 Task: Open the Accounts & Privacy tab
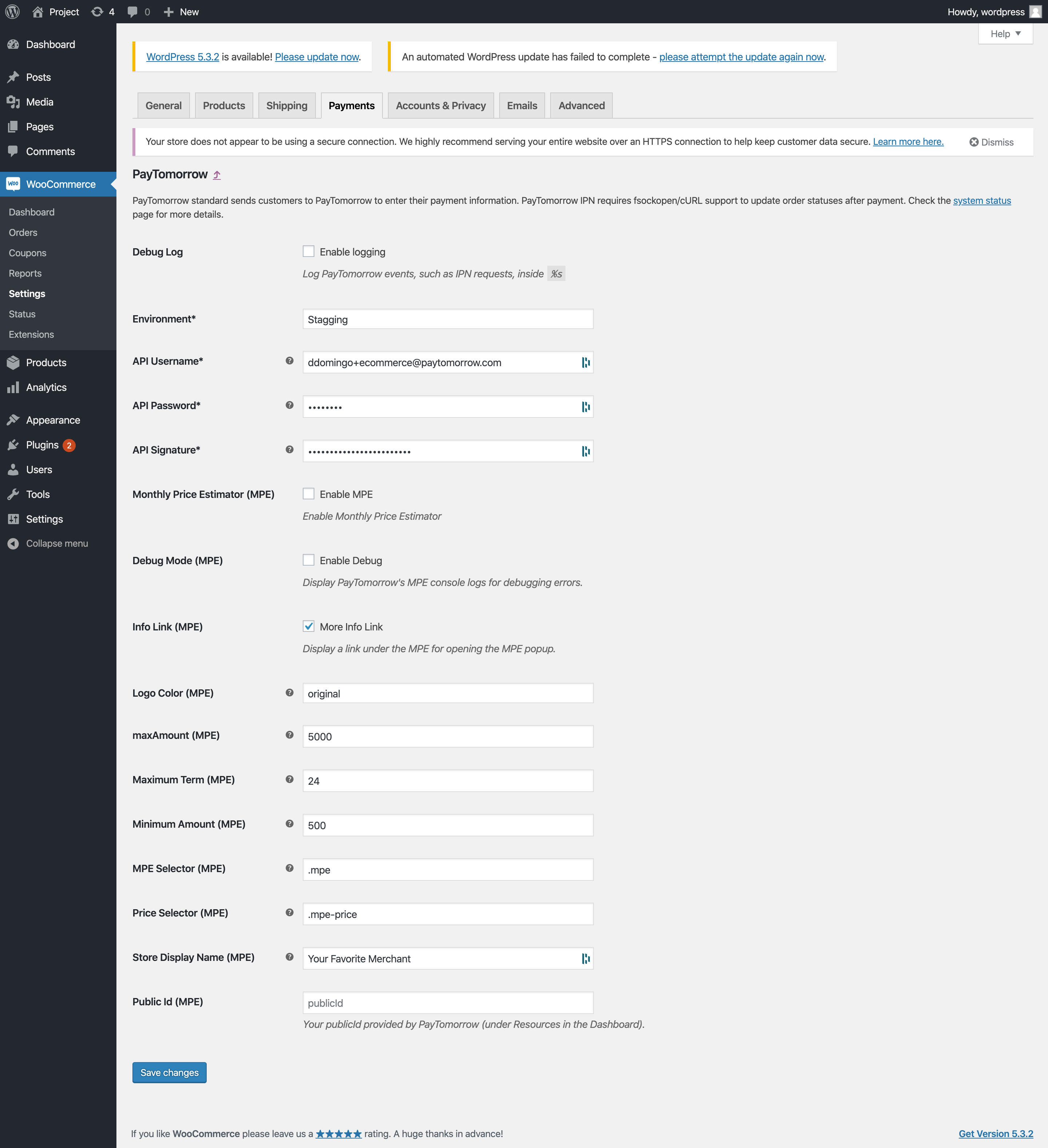coord(441,105)
